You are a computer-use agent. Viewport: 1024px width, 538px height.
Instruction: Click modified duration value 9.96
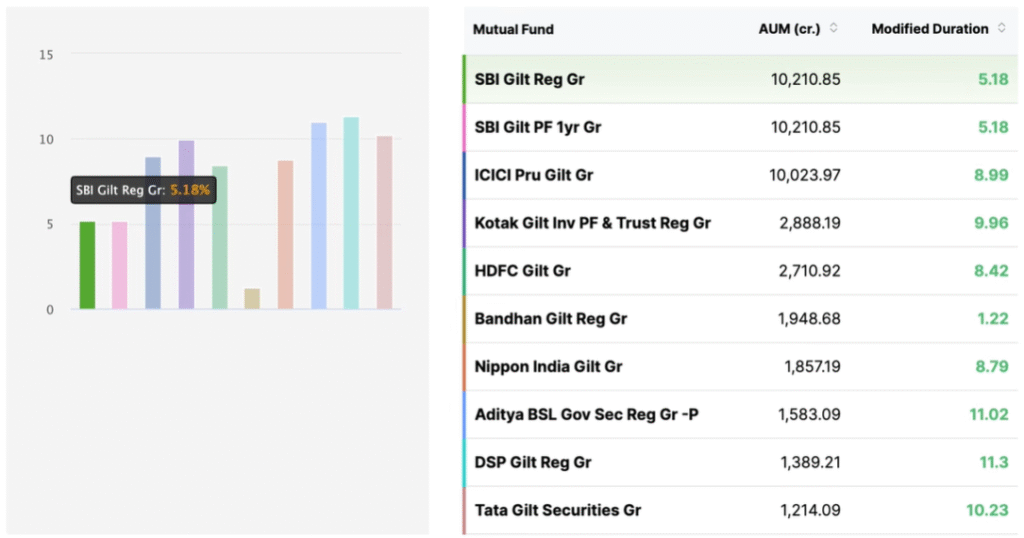point(991,223)
